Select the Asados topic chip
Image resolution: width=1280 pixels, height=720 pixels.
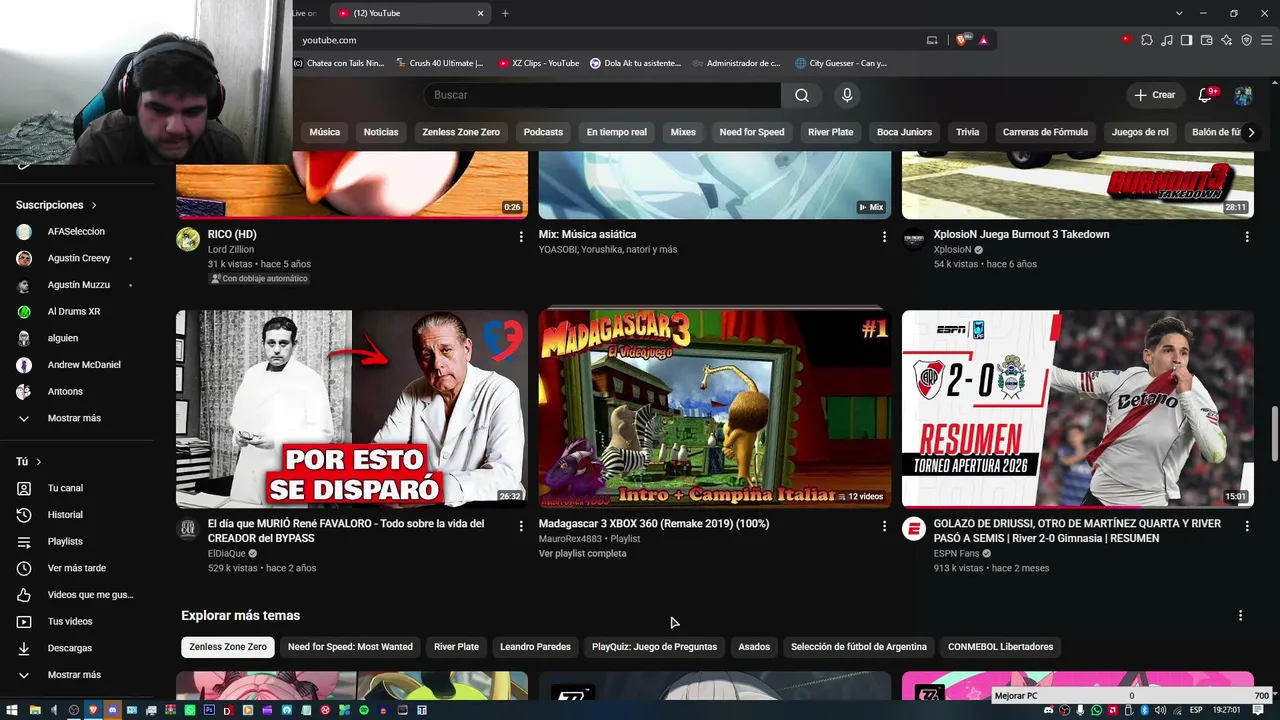click(754, 647)
